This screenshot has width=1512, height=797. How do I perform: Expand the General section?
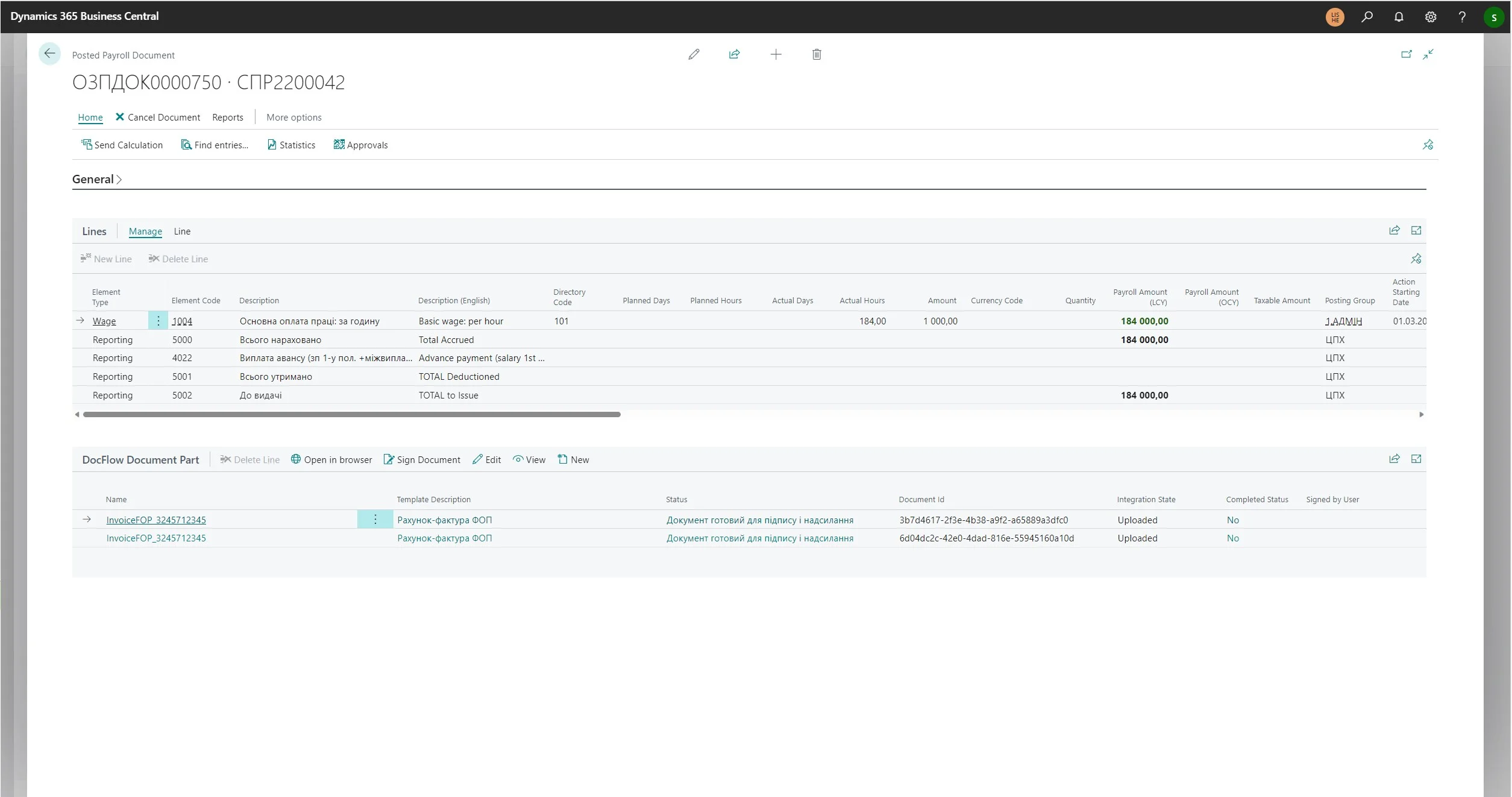click(97, 179)
